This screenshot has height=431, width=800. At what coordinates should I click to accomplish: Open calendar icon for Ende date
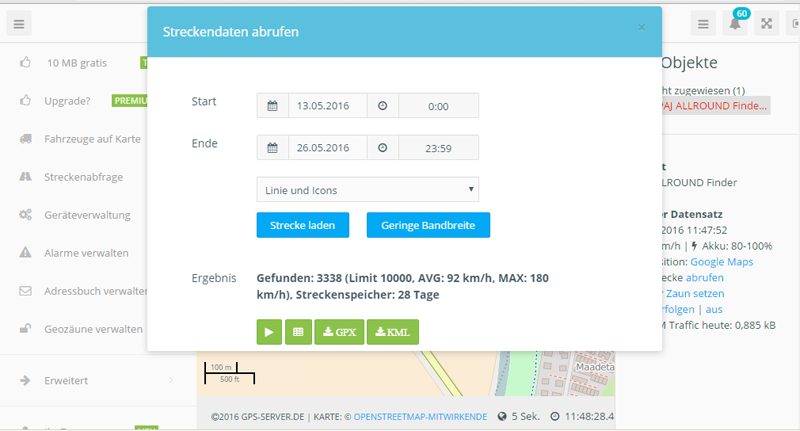pos(272,148)
